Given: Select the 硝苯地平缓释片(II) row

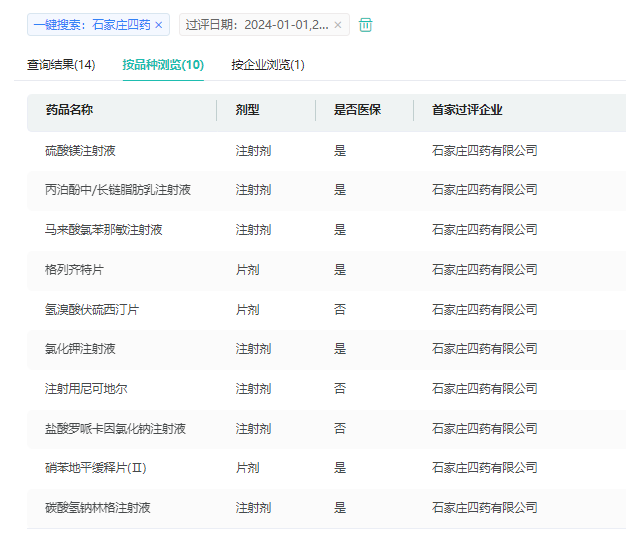Looking at the screenshot, I should [x=96, y=468].
